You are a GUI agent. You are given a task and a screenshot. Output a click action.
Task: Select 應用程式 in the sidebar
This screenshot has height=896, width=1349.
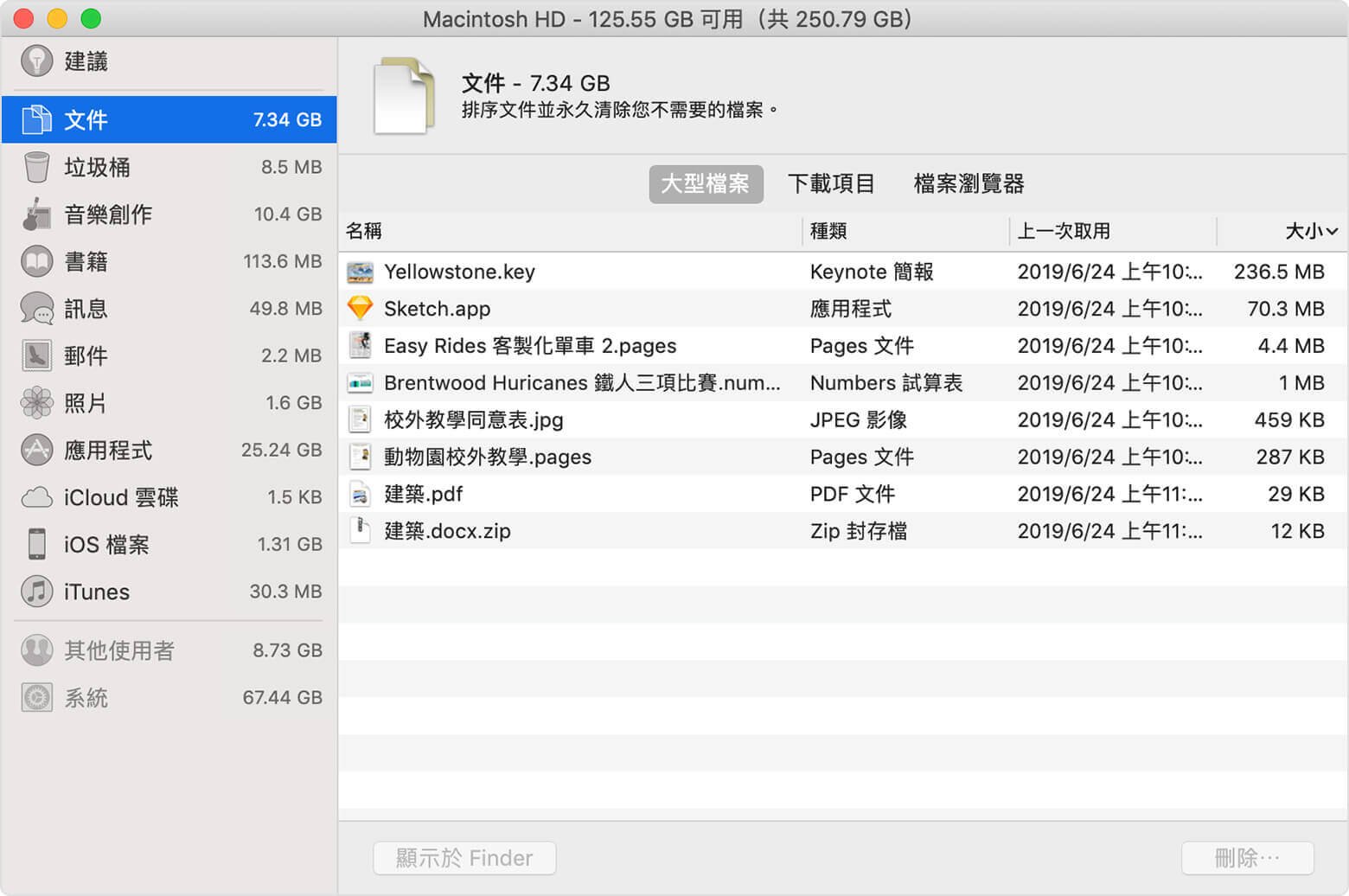coord(169,450)
